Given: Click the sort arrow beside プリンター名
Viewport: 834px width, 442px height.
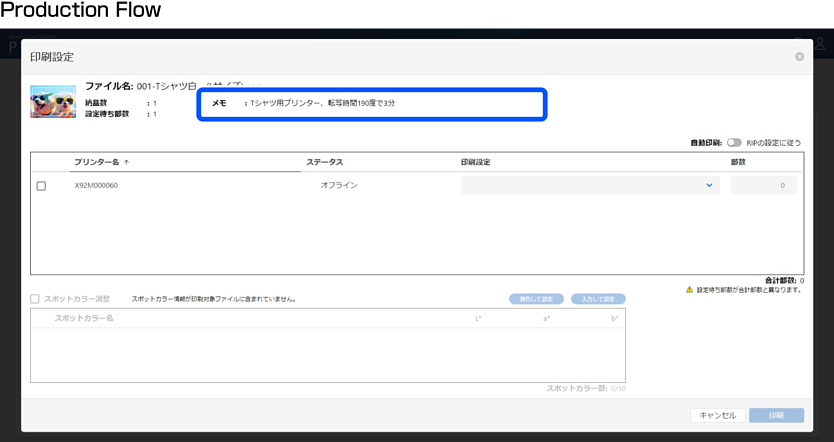Looking at the screenshot, I should (126, 162).
